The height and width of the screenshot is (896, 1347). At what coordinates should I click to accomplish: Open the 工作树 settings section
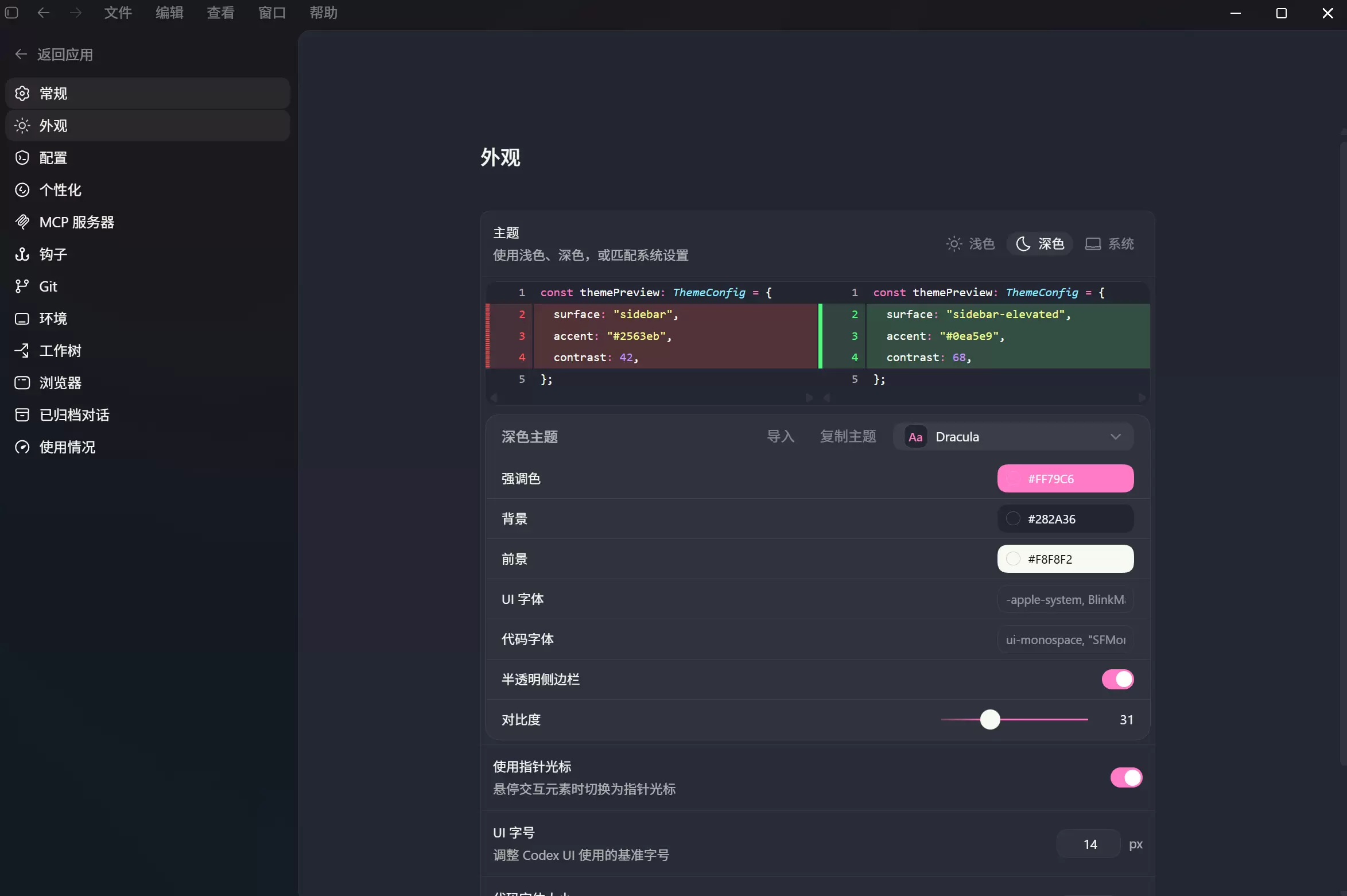(147, 351)
